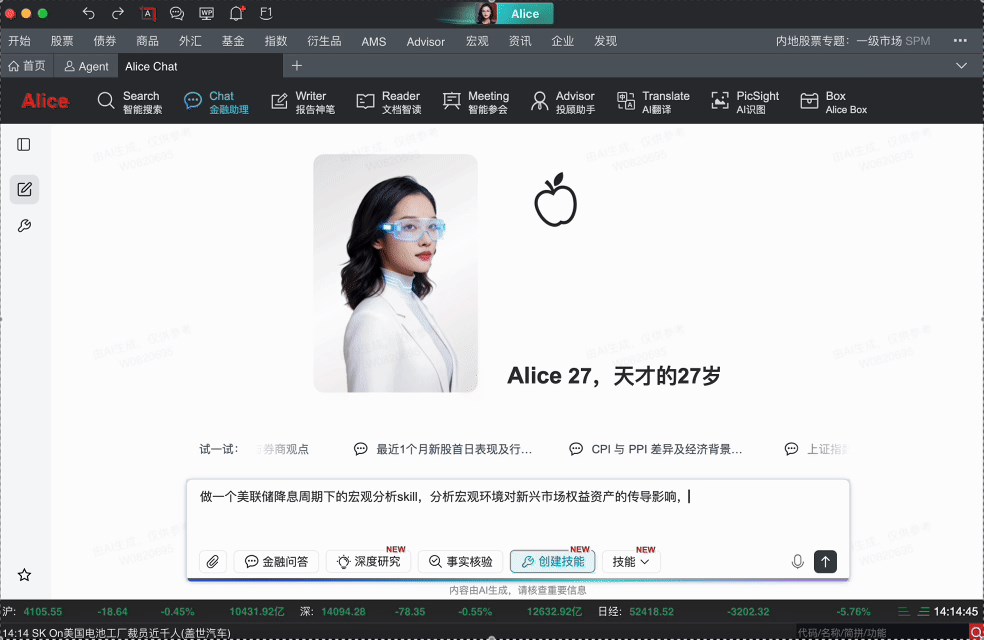Click the new chat edit icon in sidebar
The image size is (984, 640).
(24, 189)
